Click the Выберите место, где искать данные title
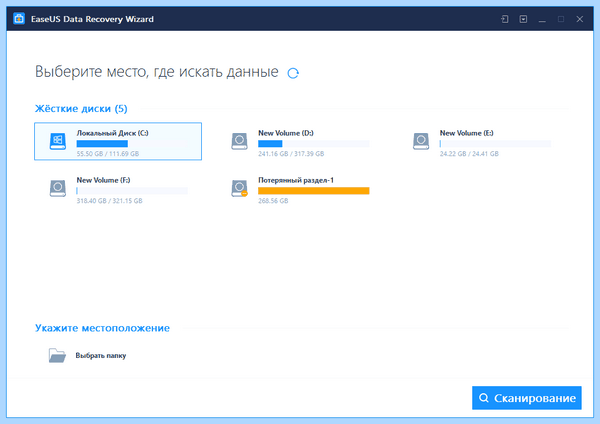The image size is (600, 424). pos(157,72)
